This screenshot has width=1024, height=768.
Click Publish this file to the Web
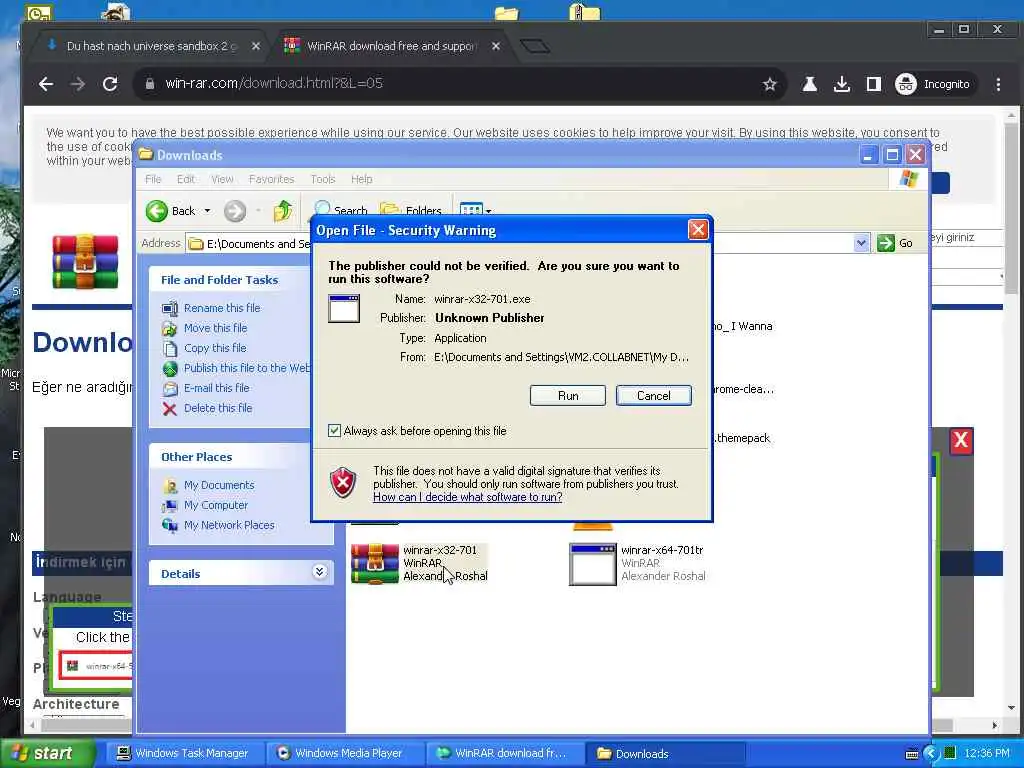coord(247,368)
